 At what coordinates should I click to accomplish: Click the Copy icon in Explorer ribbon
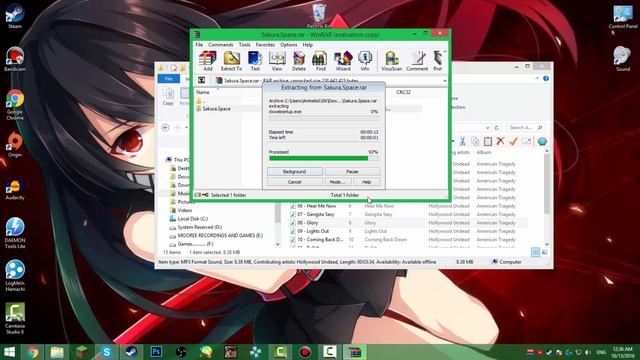tap(168, 96)
